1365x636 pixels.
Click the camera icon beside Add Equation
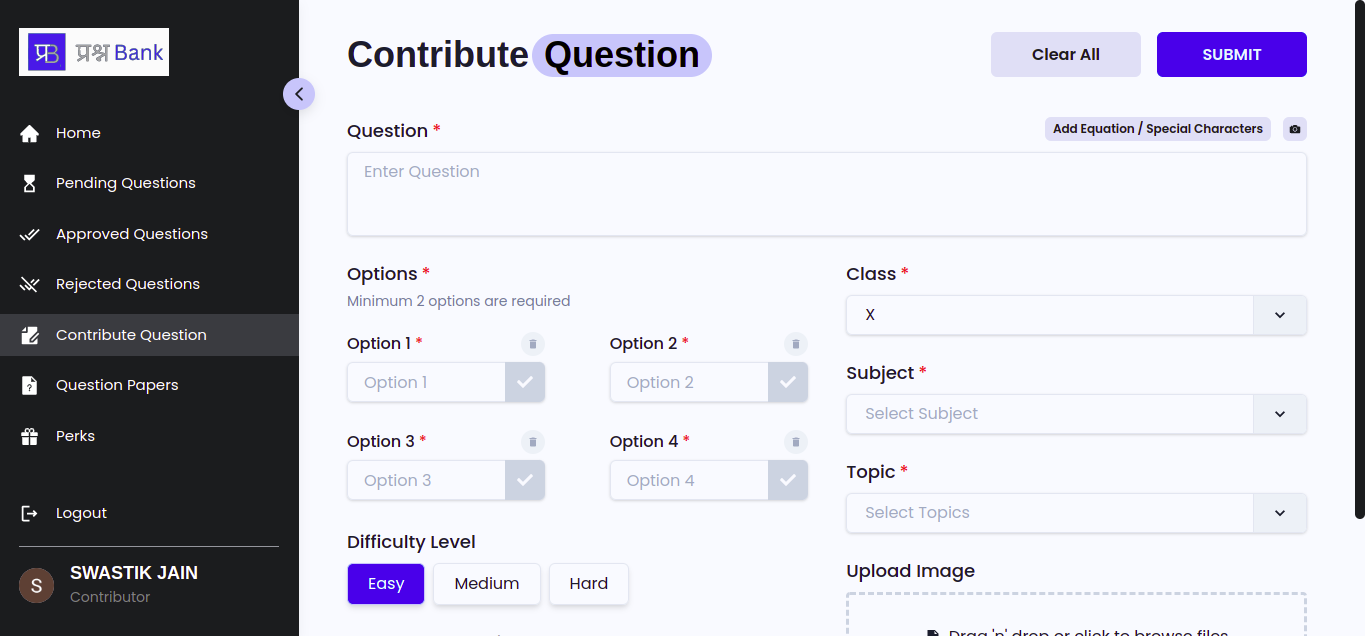pyautogui.click(x=1295, y=129)
